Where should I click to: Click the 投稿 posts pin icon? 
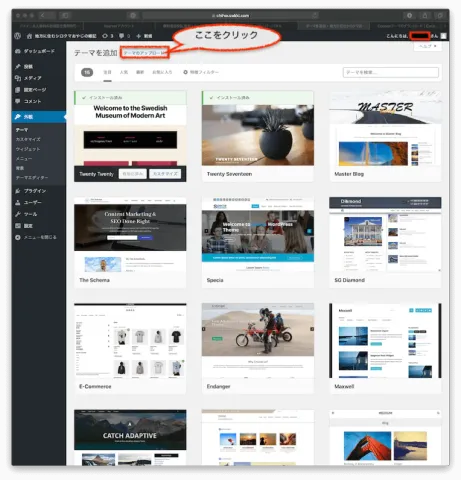[x=18, y=66]
